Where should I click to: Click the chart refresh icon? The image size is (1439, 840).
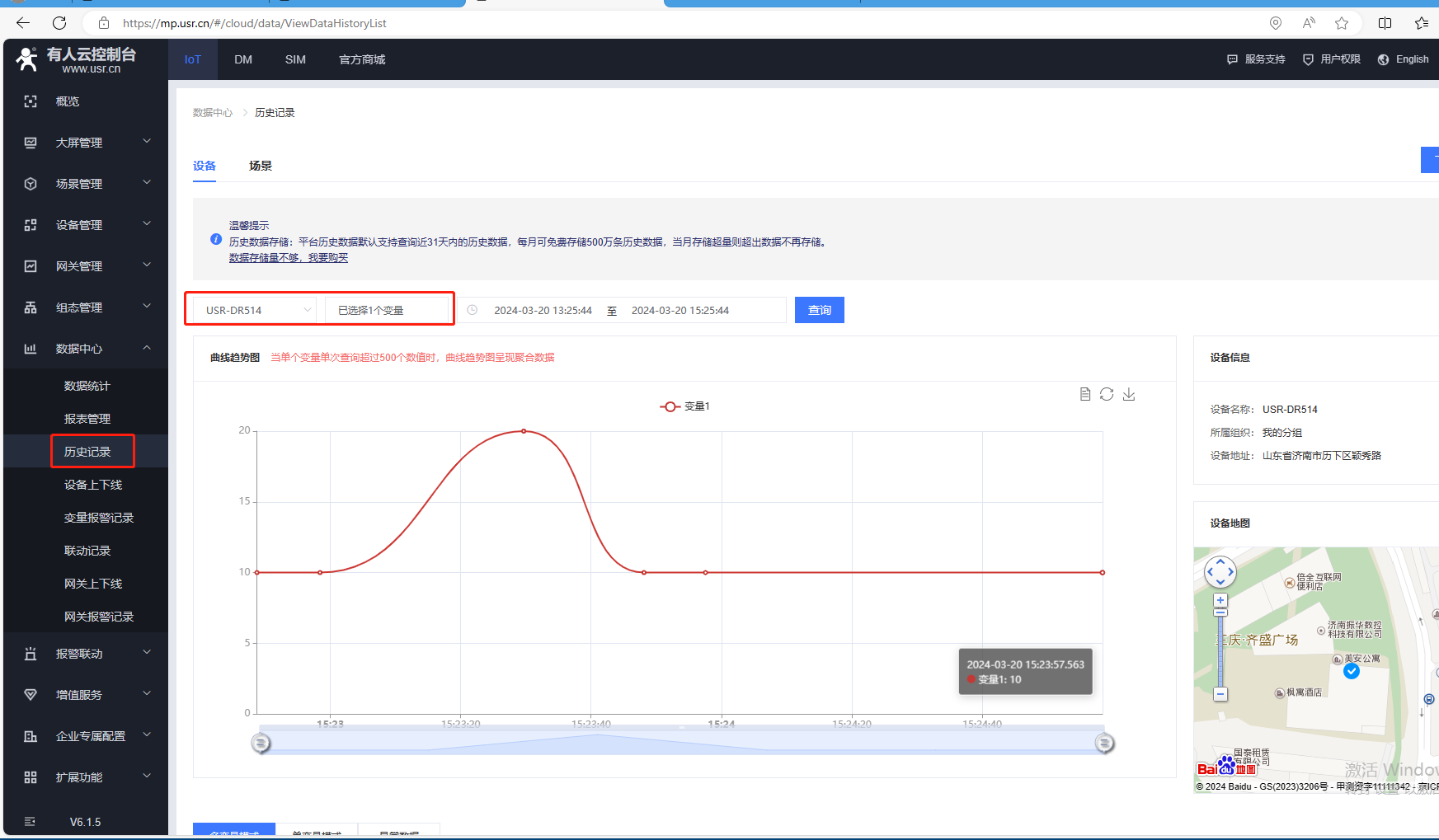point(1107,394)
